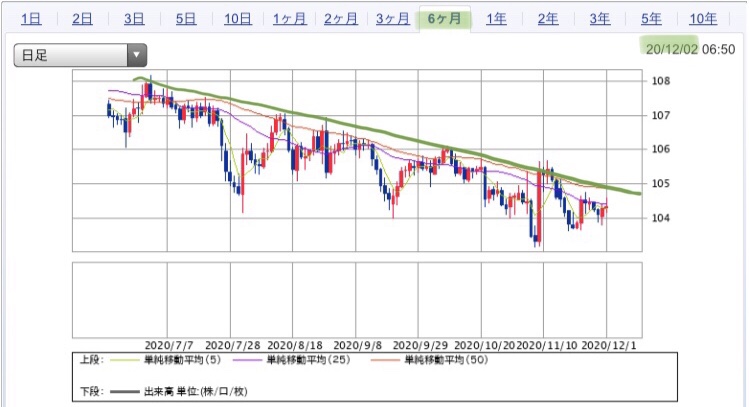Select the 1日 time range tab

point(31,18)
